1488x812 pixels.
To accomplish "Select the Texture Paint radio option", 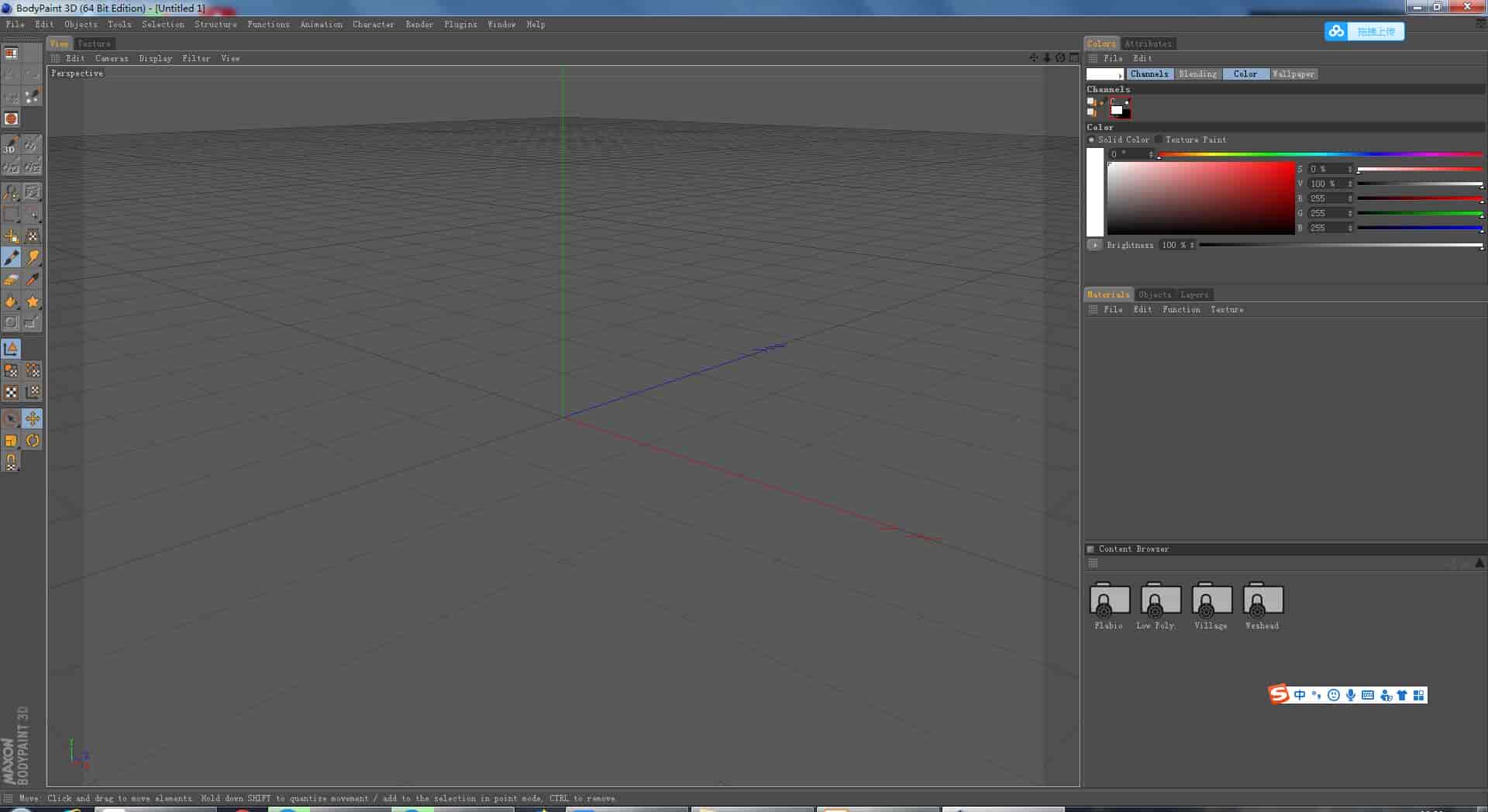I will (1159, 139).
